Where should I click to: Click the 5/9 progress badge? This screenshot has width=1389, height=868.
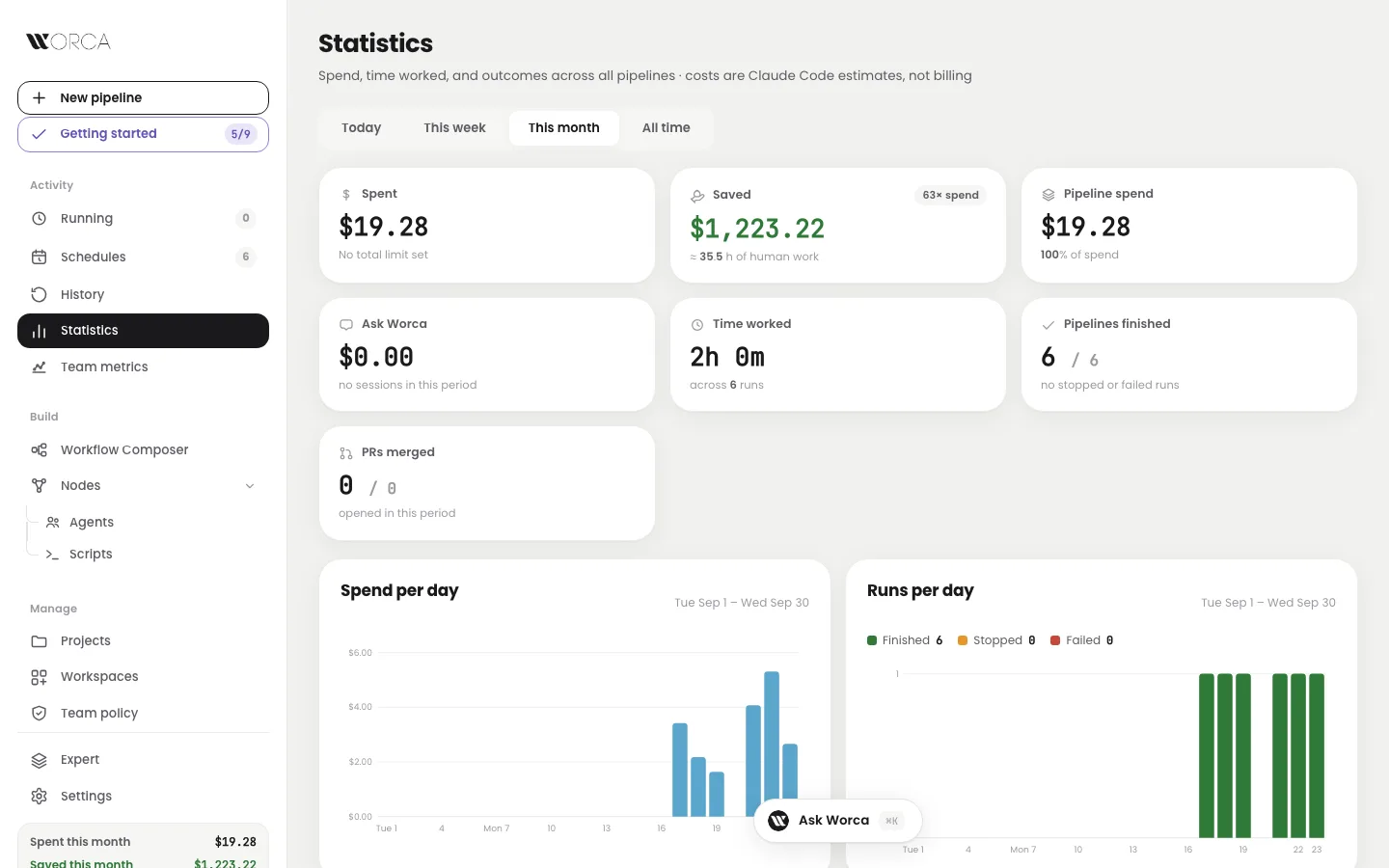[x=241, y=134]
